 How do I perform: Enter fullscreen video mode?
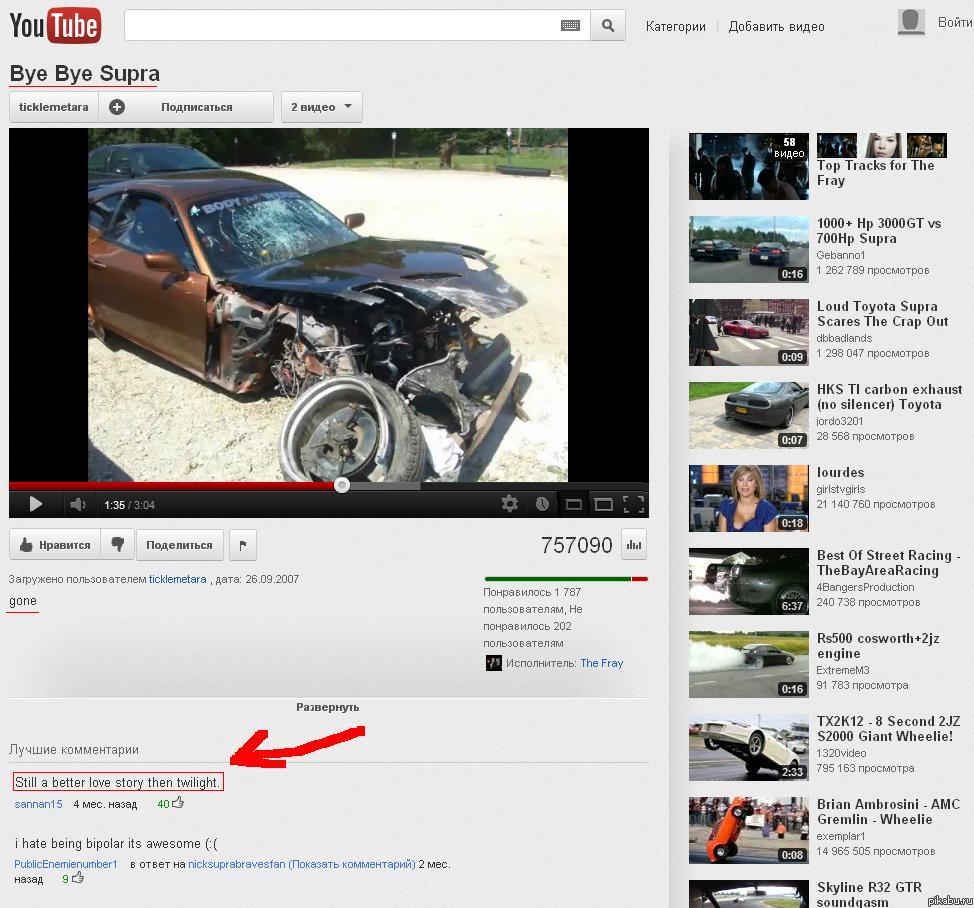633,504
